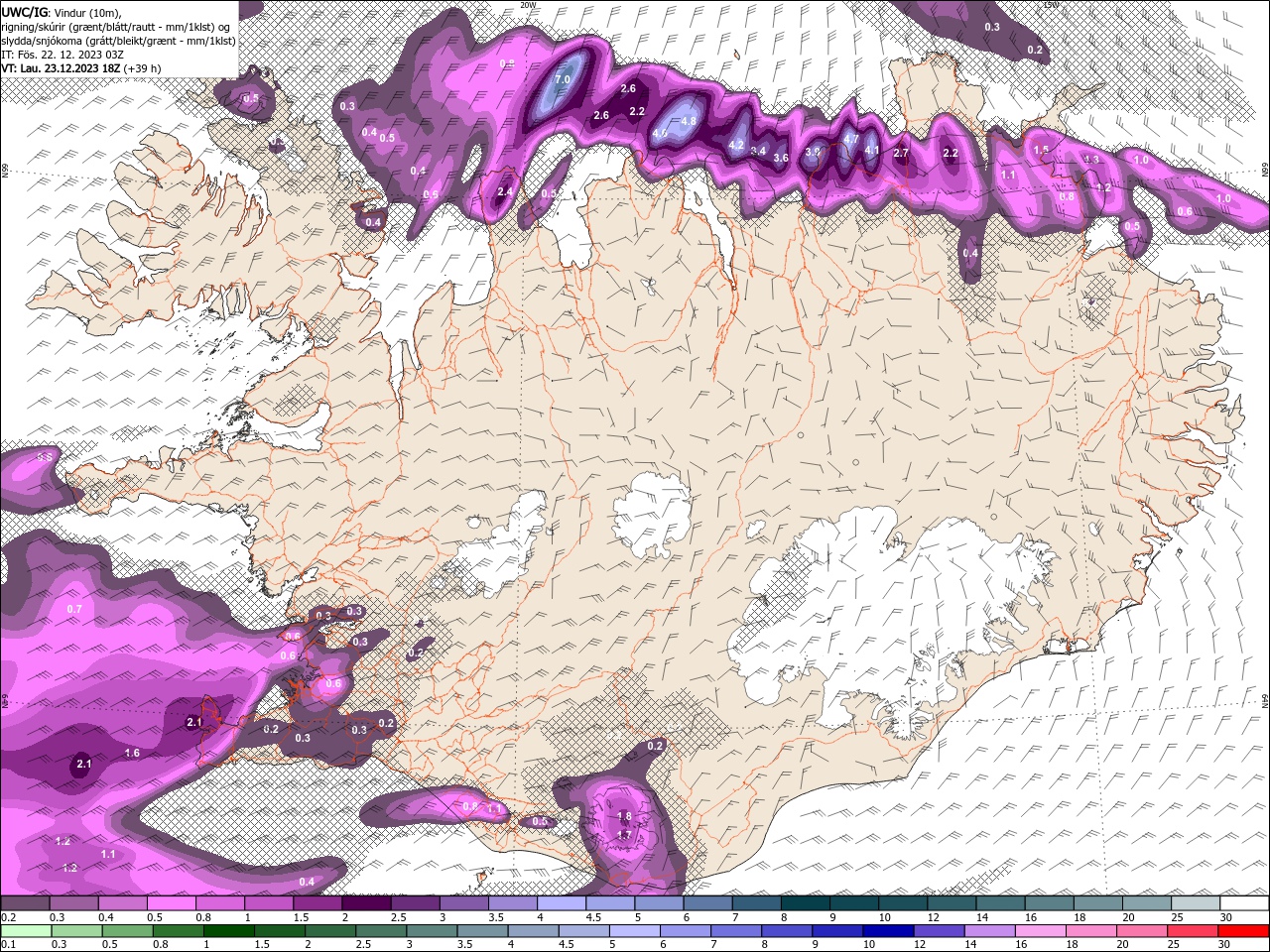Screen dimensions: 1270x952
Task: Select the red swatch after 30 in the bottom legend row
Action: pos(1244,931)
